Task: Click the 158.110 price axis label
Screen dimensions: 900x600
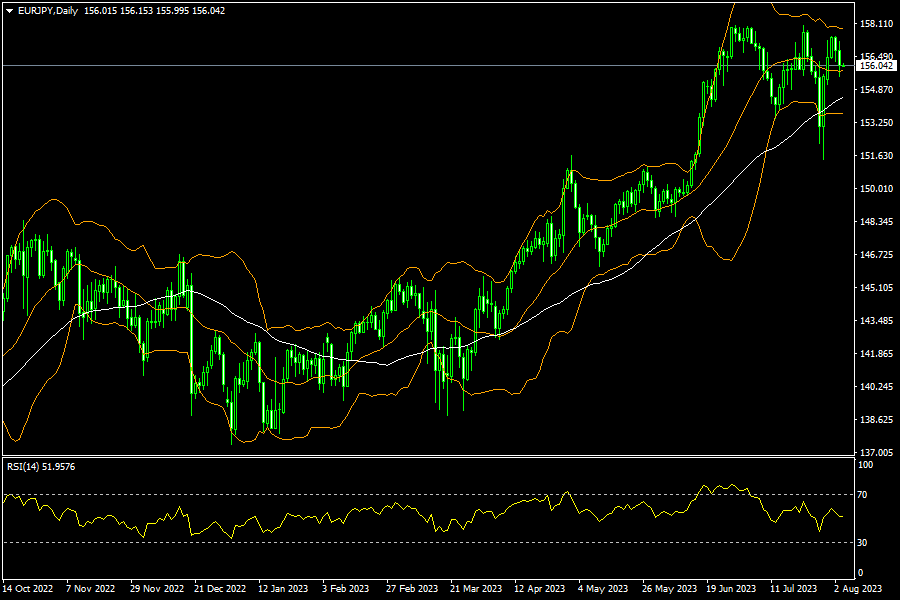Action: [x=876, y=24]
